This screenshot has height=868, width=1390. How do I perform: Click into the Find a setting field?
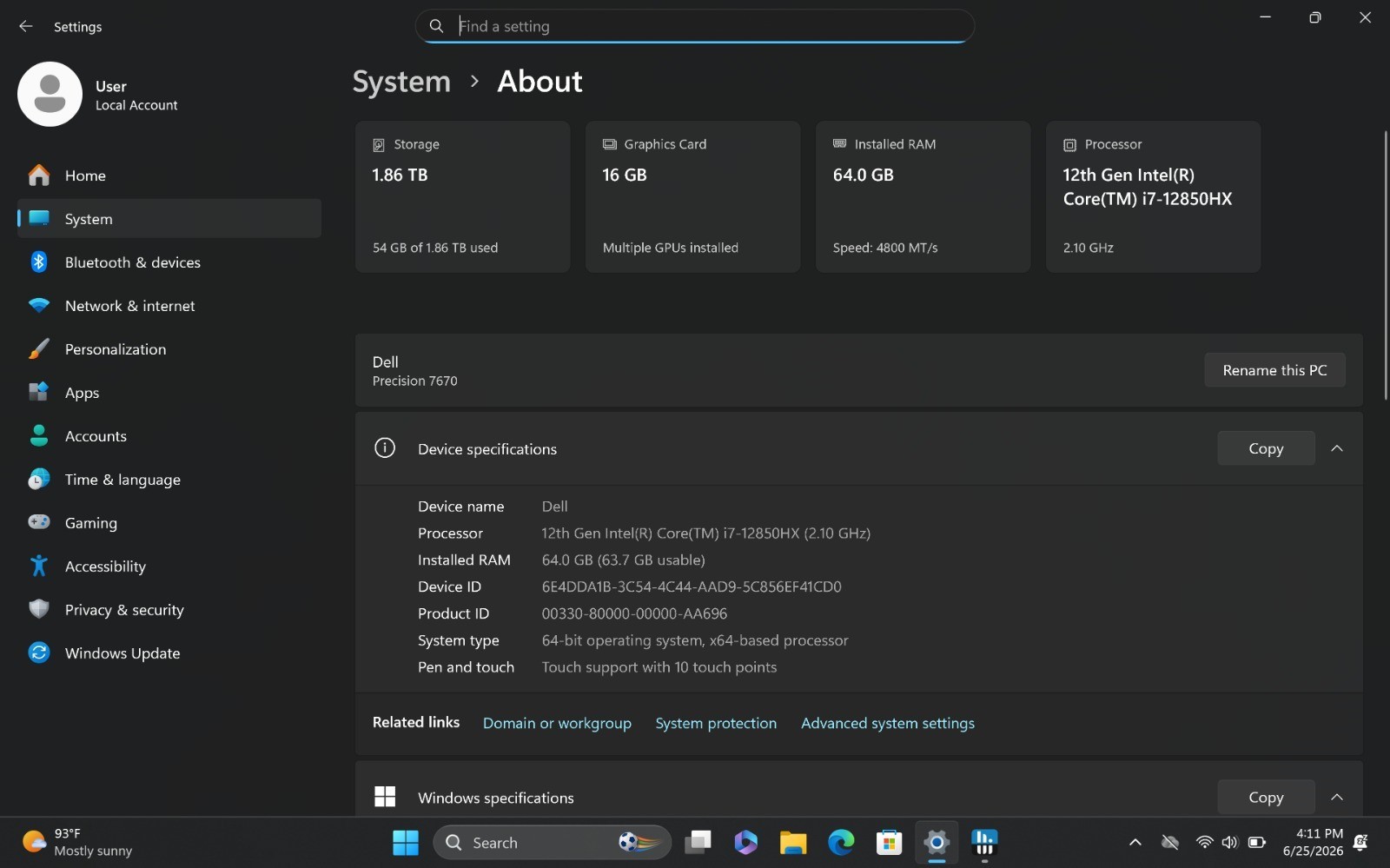pyautogui.click(x=695, y=26)
